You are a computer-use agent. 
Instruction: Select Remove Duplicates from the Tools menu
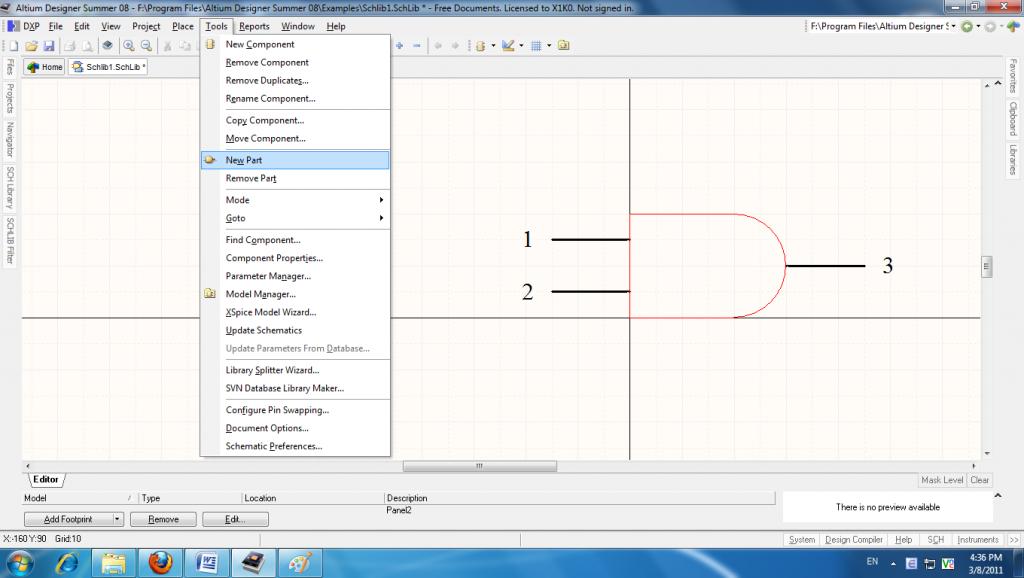tap(267, 80)
